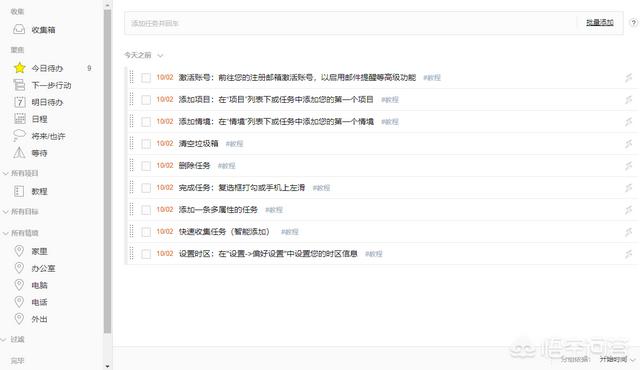Open 下一步行动 list icon
Screen dimensions: 640x370
tap(19, 85)
